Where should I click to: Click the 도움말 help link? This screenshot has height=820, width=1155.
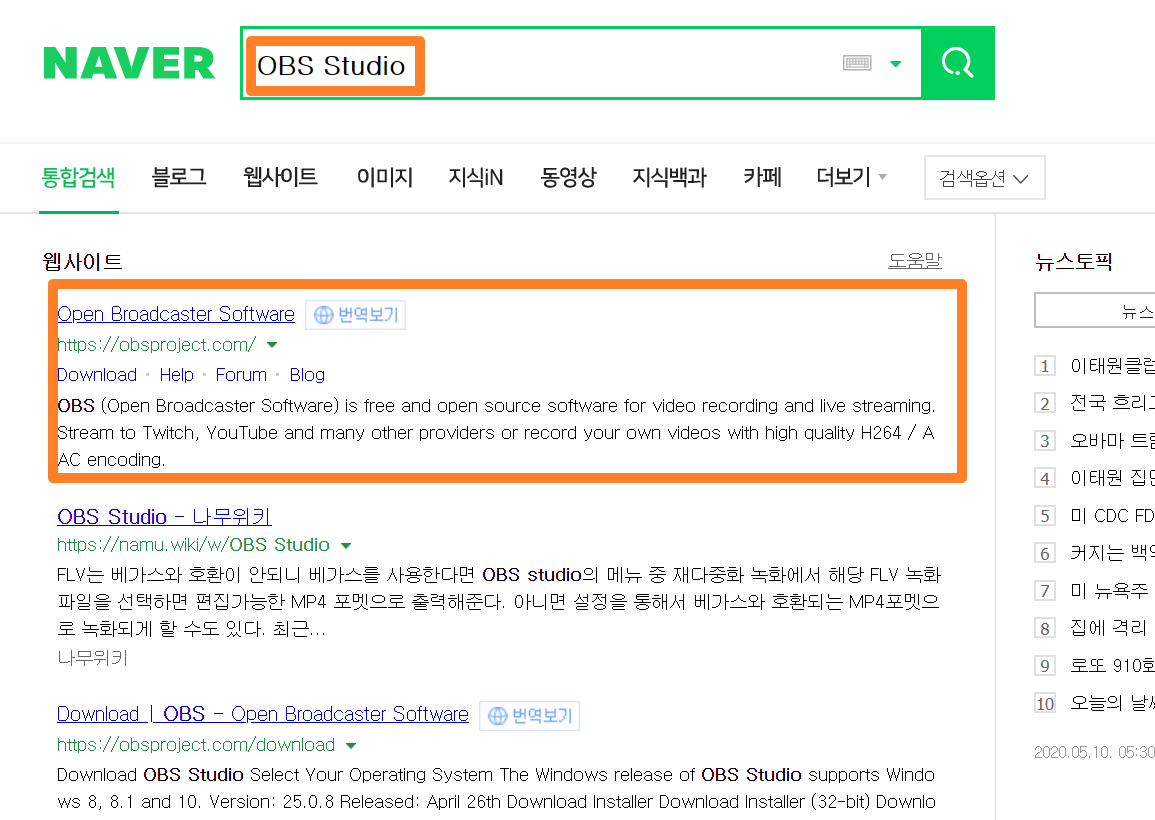pyautogui.click(x=915, y=260)
